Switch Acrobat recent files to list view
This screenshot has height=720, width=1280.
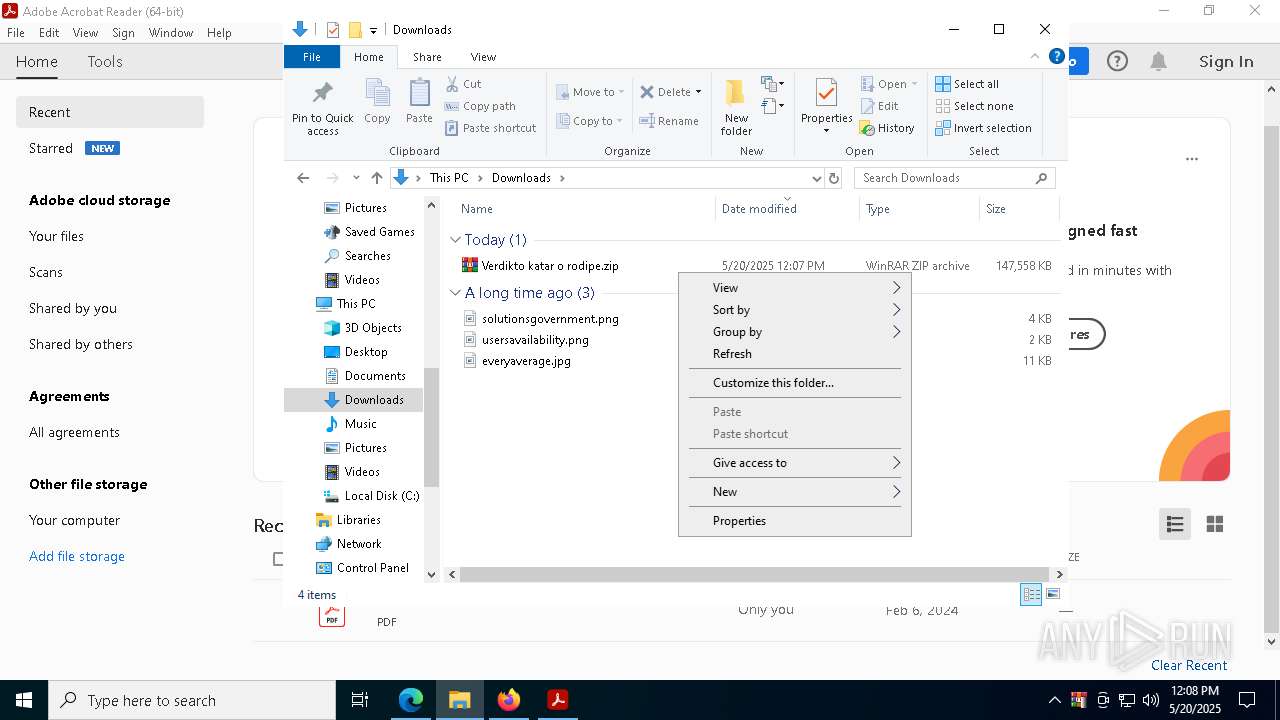[1175, 524]
